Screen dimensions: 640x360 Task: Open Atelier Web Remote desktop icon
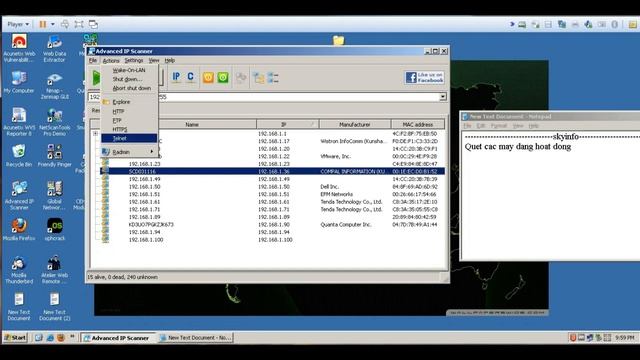tap(54, 269)
